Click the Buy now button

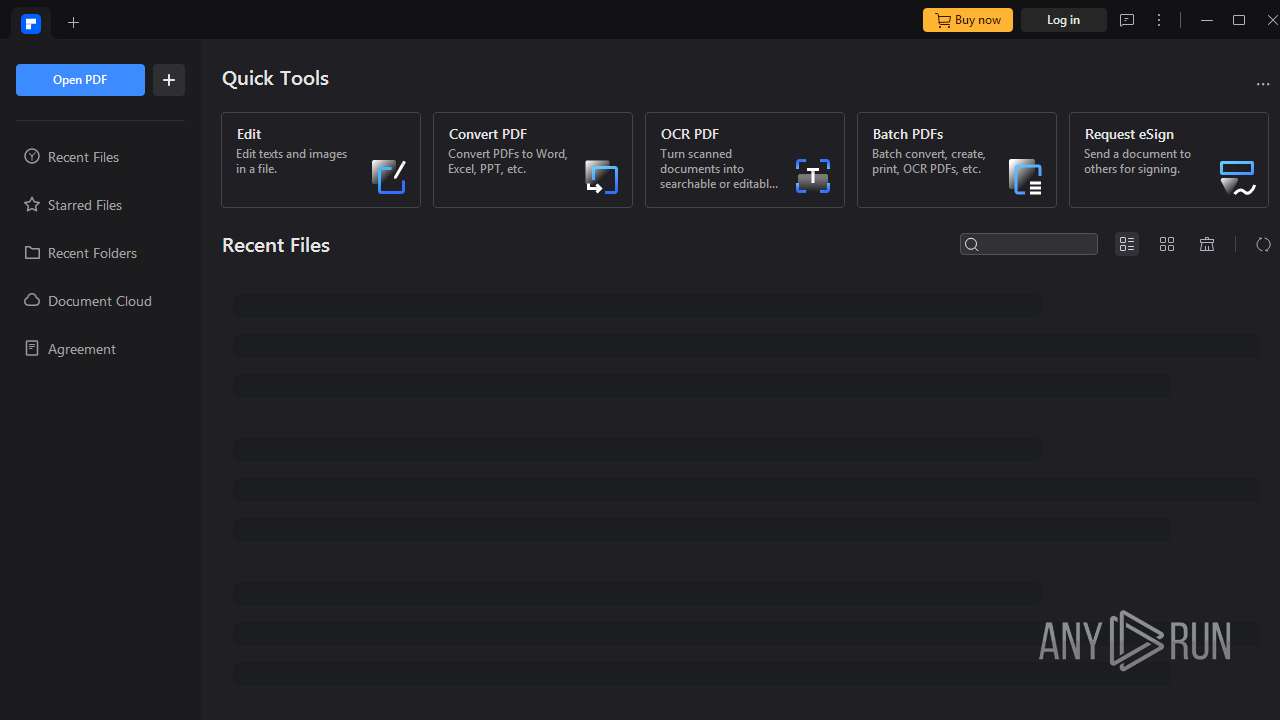968,20
